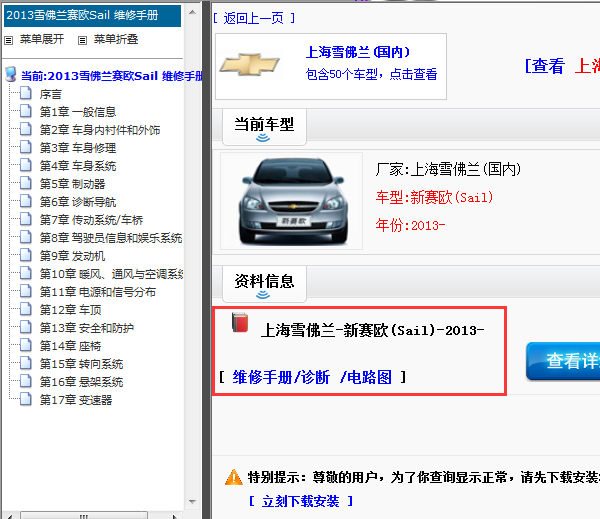The height and width of the screenshot is (519, 600).
Task: Click the page icon beside 第8章 驾驶员信息和娱乐系统
Action: coord(26,237)
